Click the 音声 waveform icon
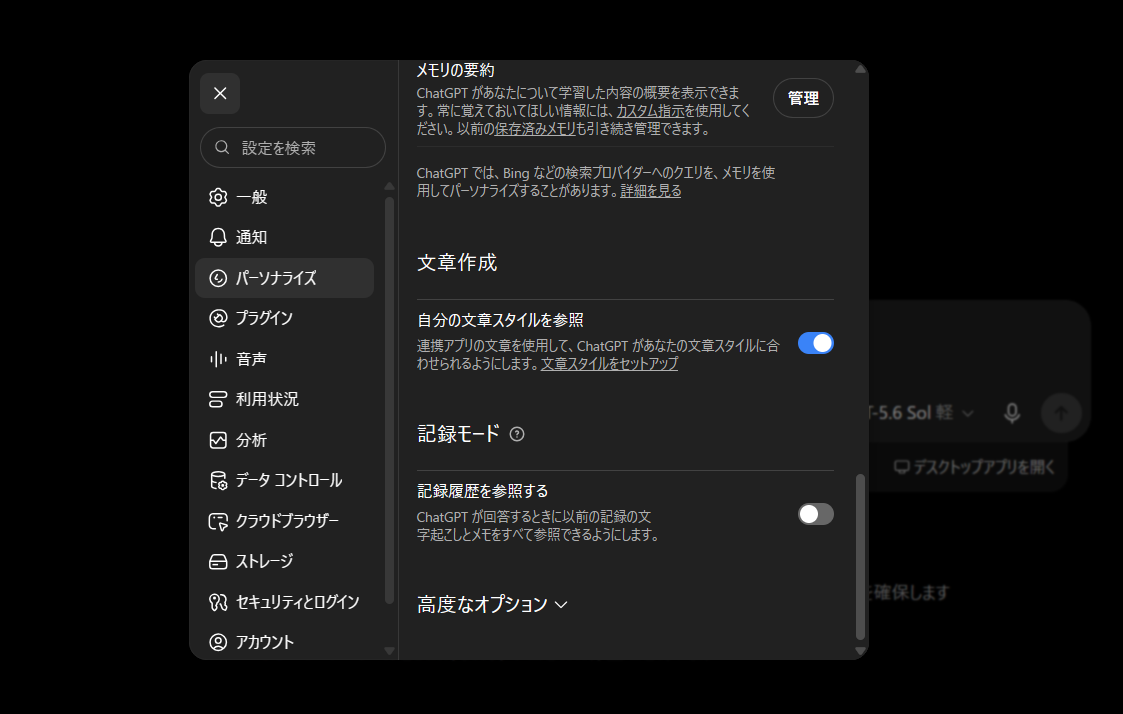This screenshot has height=714, width=1123. (x=218, y=359)
